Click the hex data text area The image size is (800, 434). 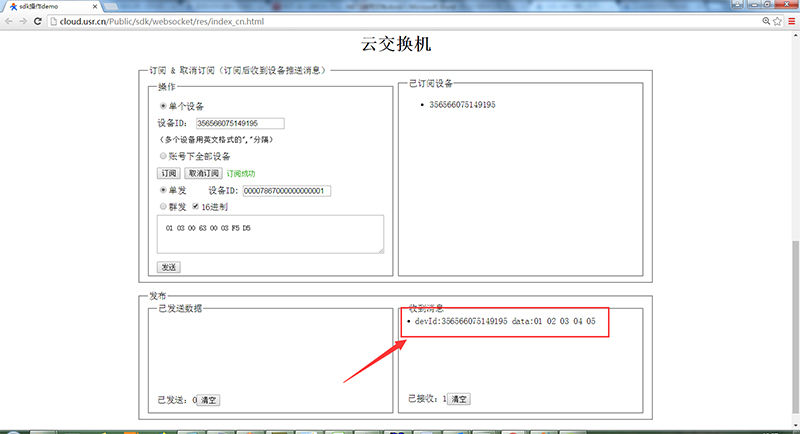point(270,234)
